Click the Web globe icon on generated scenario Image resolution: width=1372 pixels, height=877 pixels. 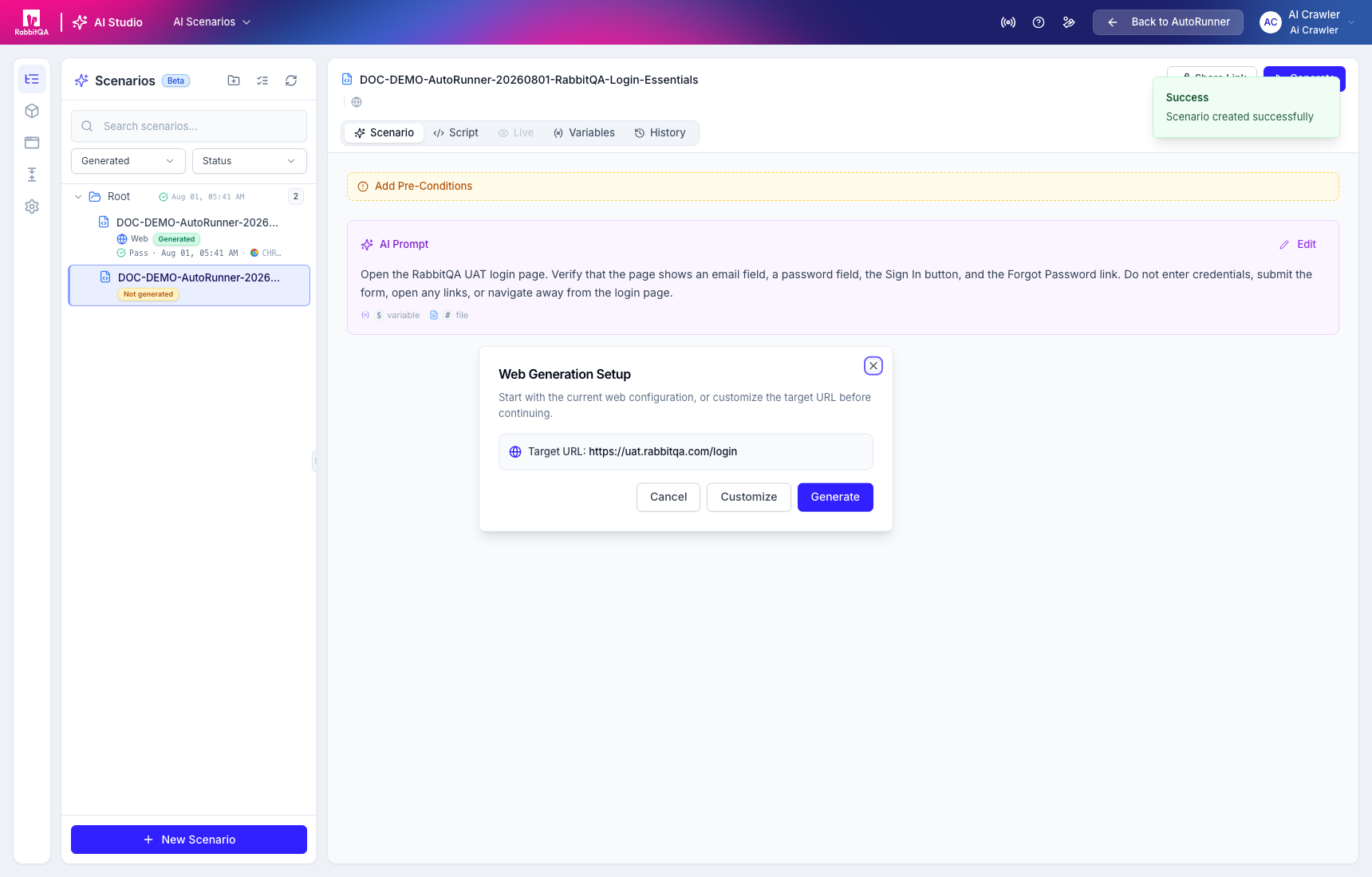(x=122, y=239)
